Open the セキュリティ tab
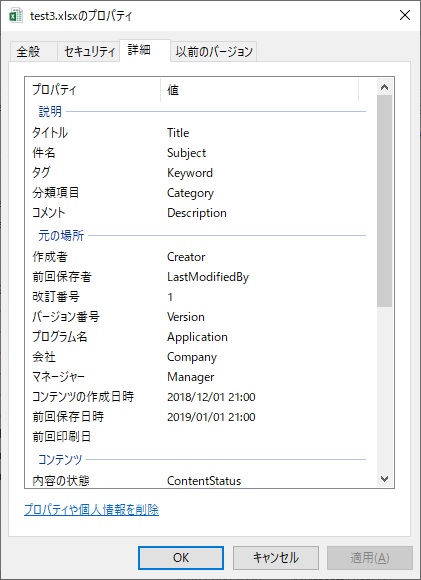Screen dimensions: 421x580 [x=89, y=51]
